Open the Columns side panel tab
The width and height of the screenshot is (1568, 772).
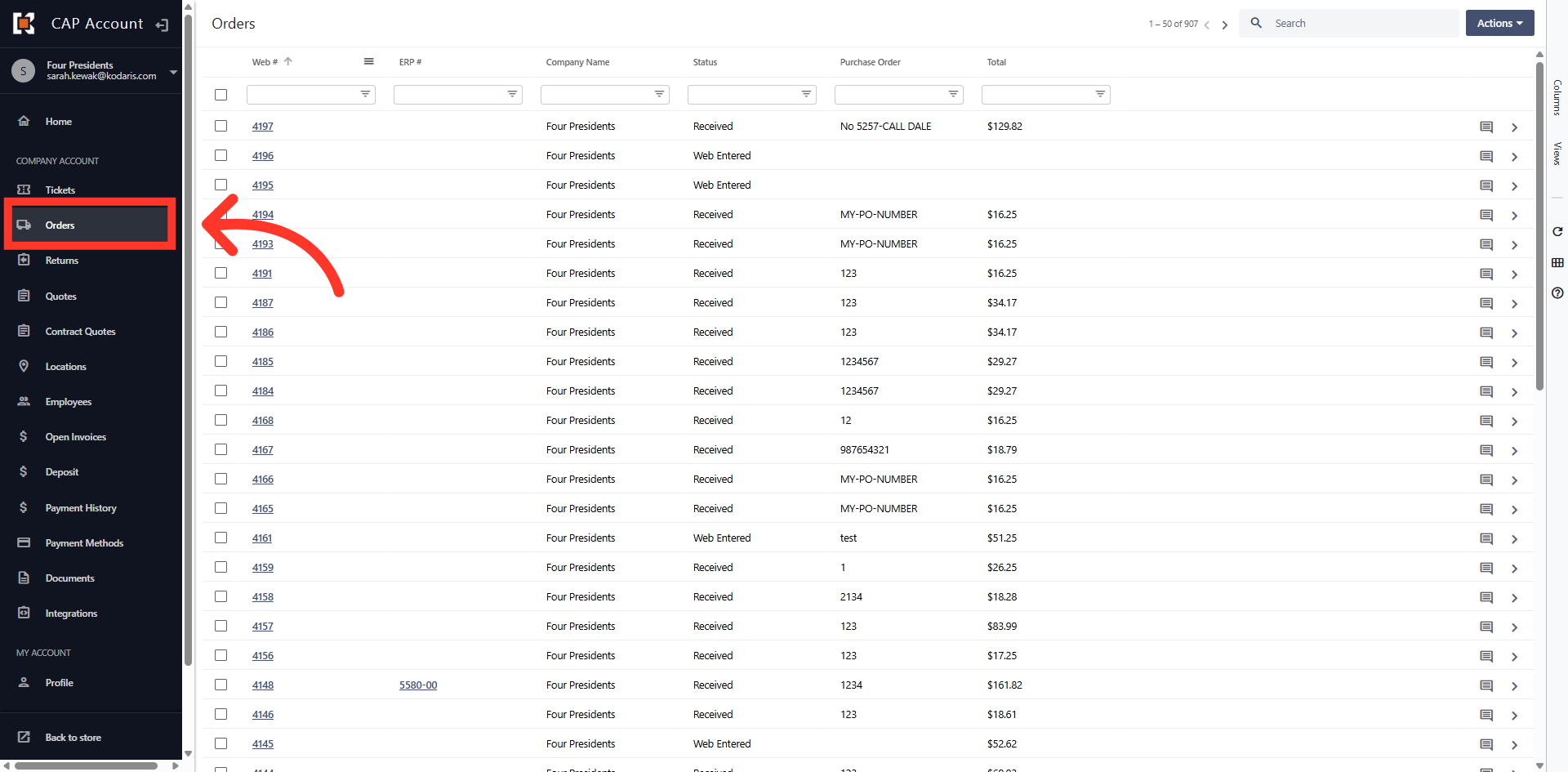coord(1557,97)
